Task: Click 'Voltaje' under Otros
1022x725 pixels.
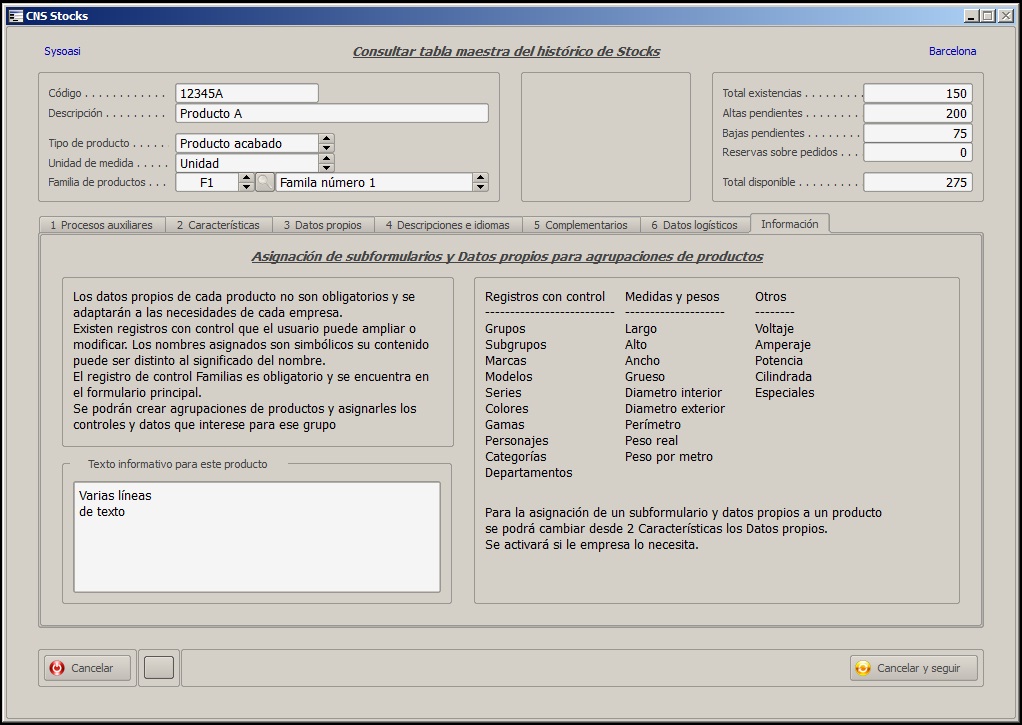Action: (774, 329)
